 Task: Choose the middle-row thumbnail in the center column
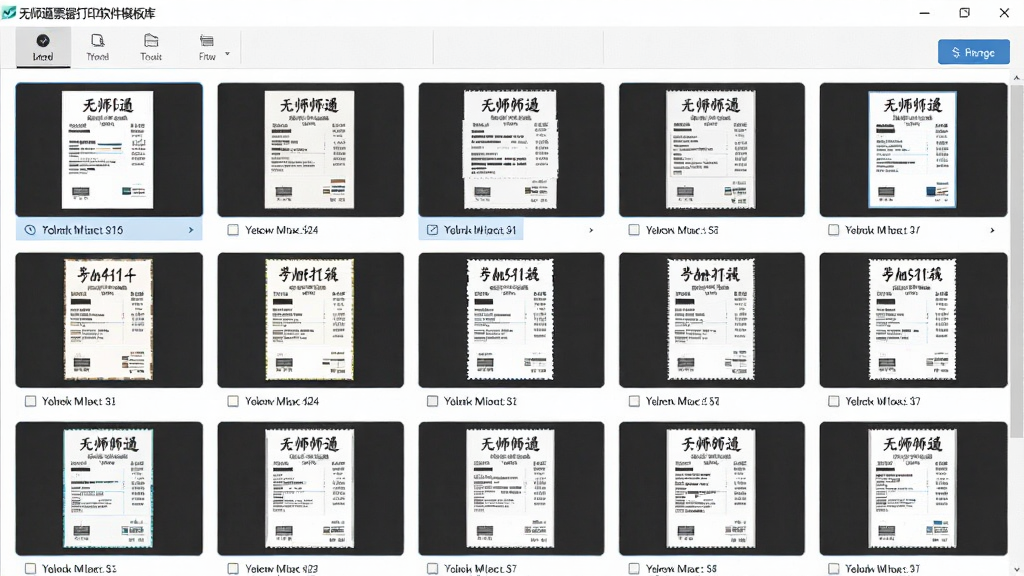(511, 320)
